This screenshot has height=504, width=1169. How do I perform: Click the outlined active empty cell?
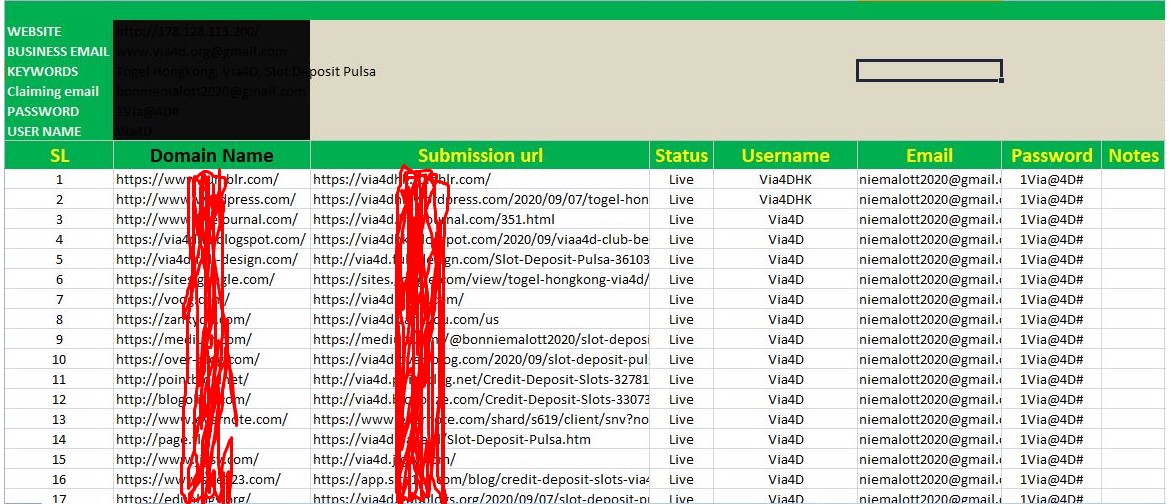(x=929, y=71)
